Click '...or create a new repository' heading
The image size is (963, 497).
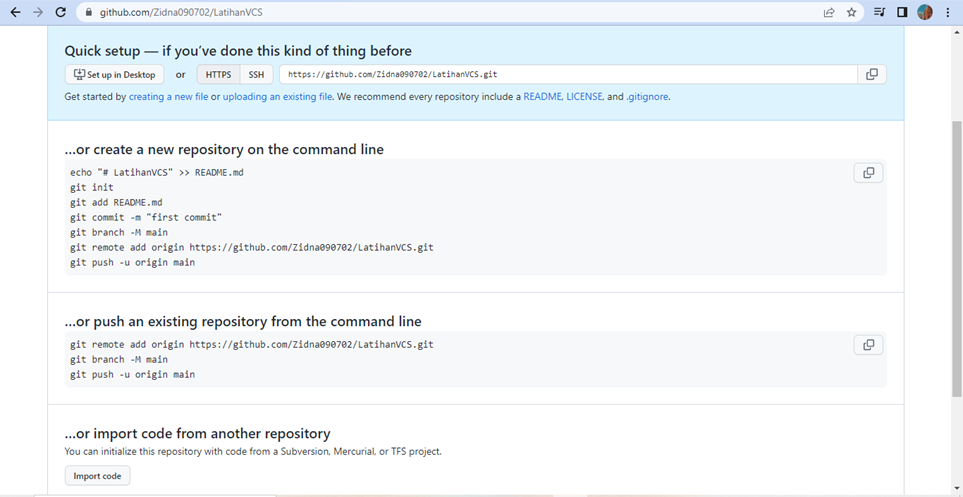(x=224, y=149)
